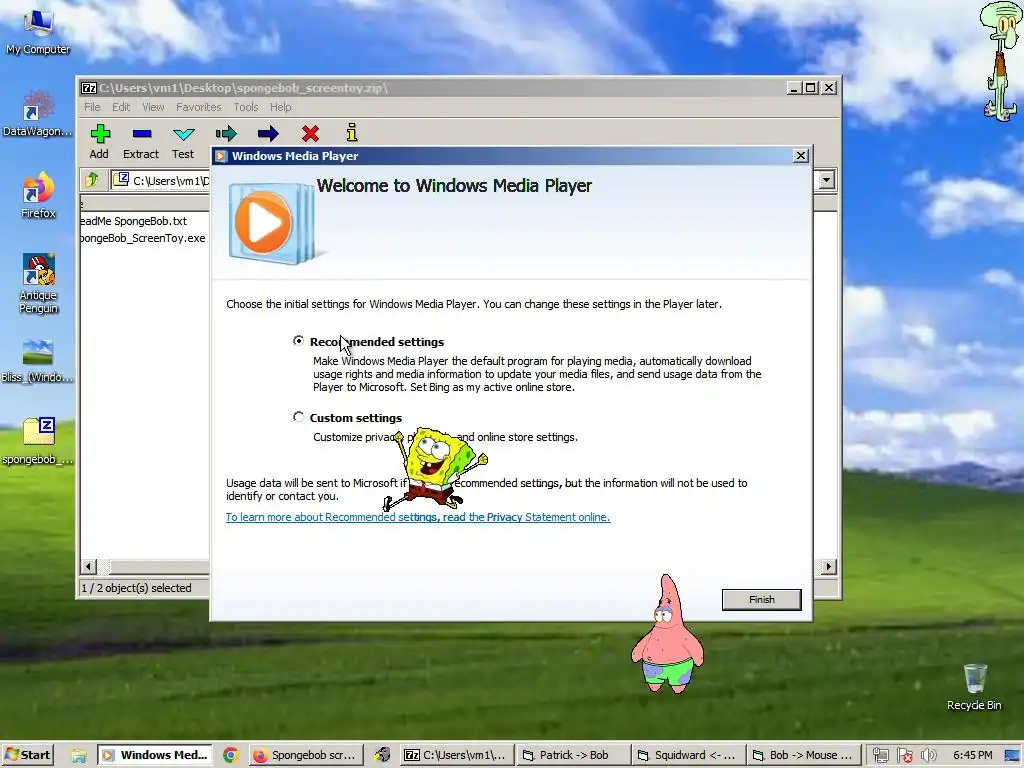Open 7-Zip Help menu
1024x768 pixels.
280,106
